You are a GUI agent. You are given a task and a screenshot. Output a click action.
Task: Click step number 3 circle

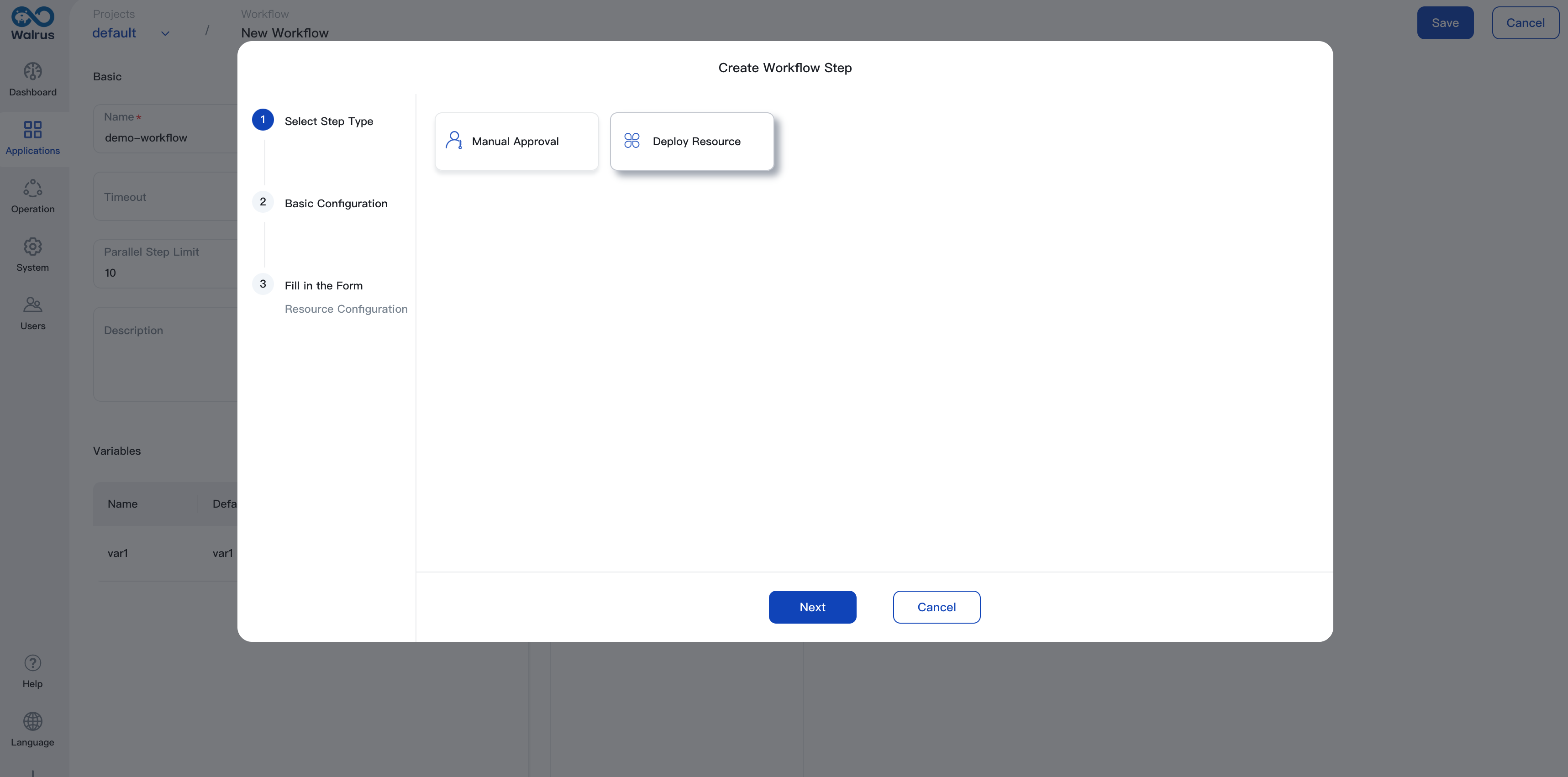click(263, 283)
